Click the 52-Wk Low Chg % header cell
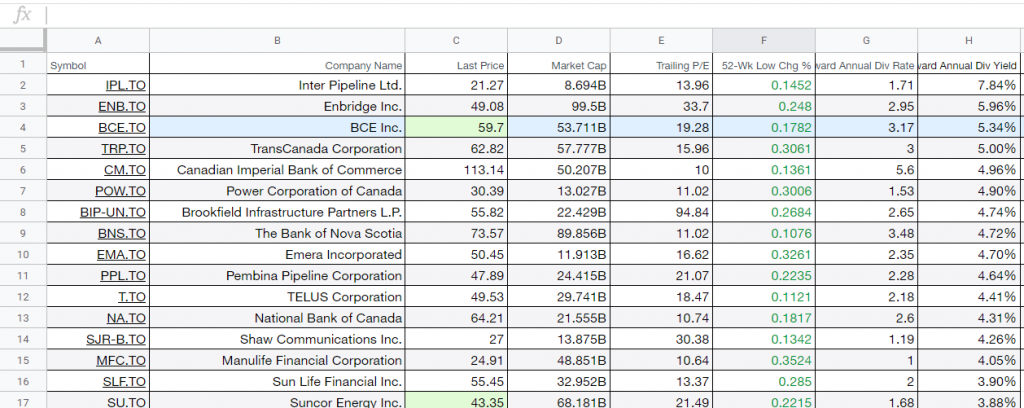Viewport: 1024px width, 408px height. (764, 64)
